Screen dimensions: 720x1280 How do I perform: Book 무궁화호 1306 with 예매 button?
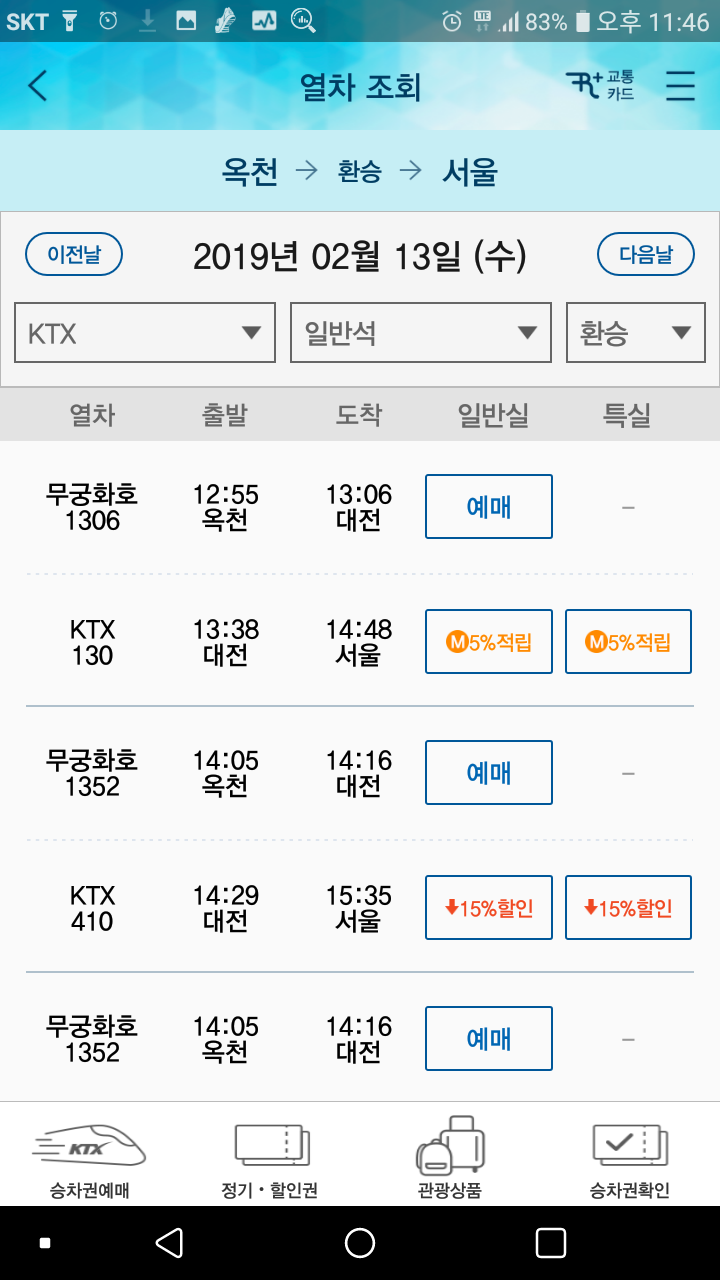[489, 507]
